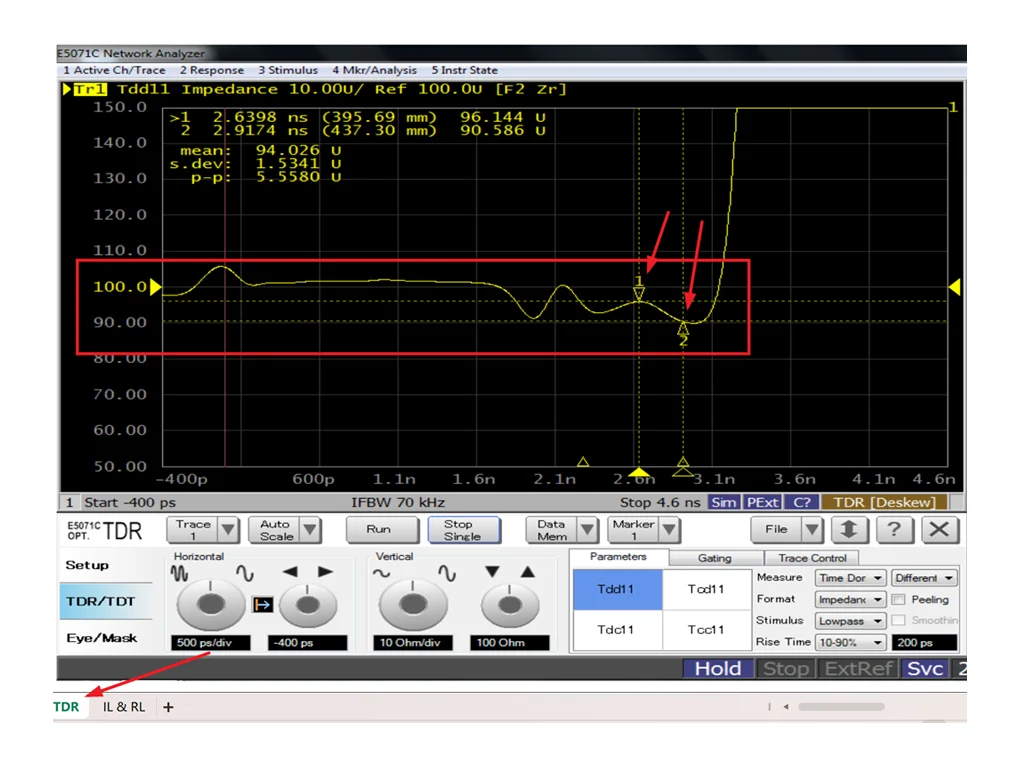Screen dimensions: 1024x765
Task: Open the Mkr/Analysis menu
Action: click(374, 70)
